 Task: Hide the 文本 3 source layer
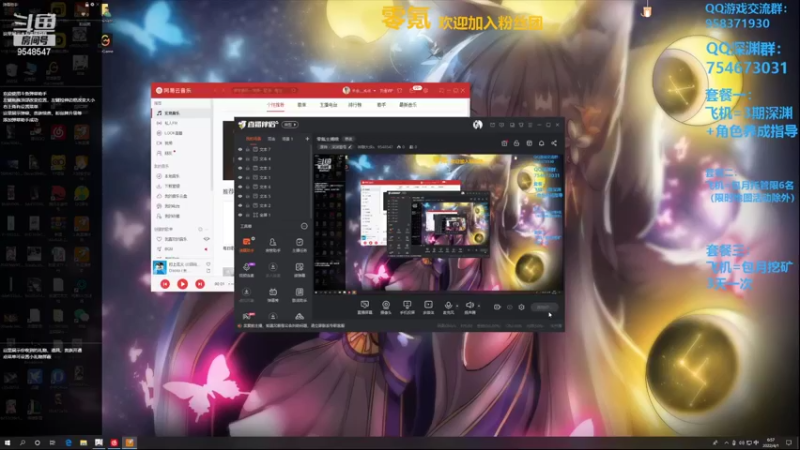tap(240, 168)
